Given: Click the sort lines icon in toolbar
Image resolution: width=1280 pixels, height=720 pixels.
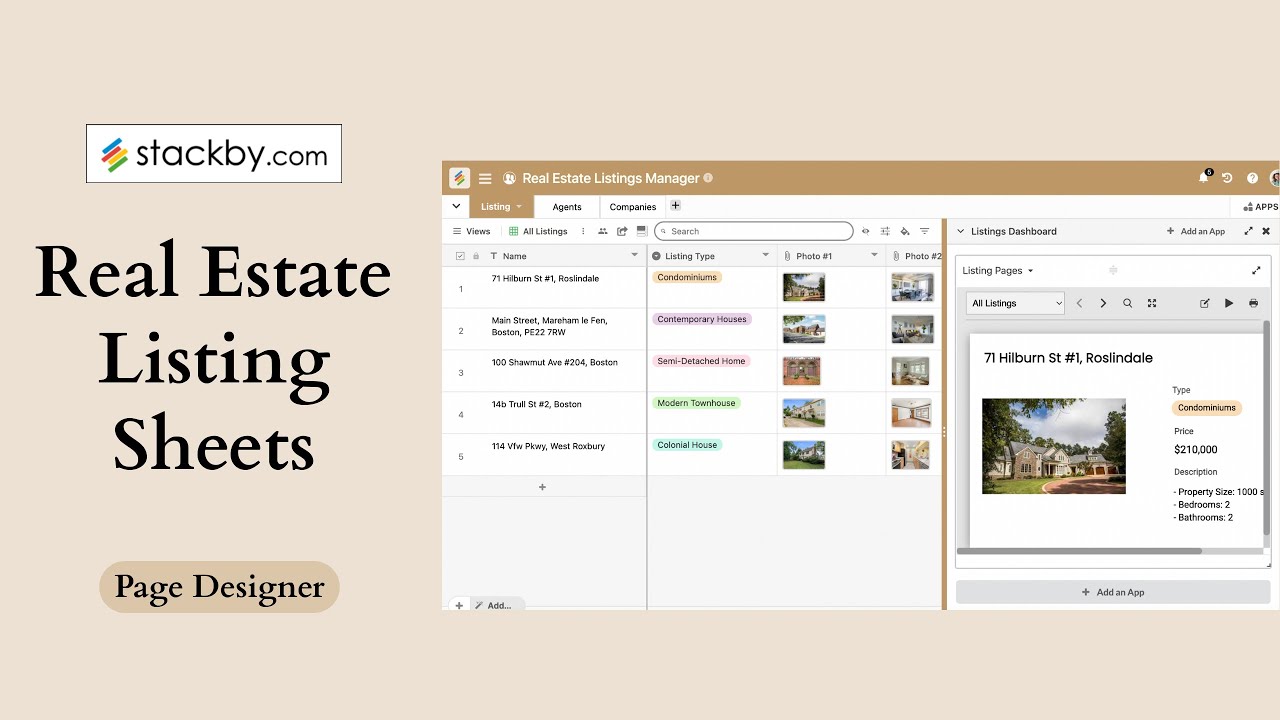Looking at the screenshot, I should 925,231.
